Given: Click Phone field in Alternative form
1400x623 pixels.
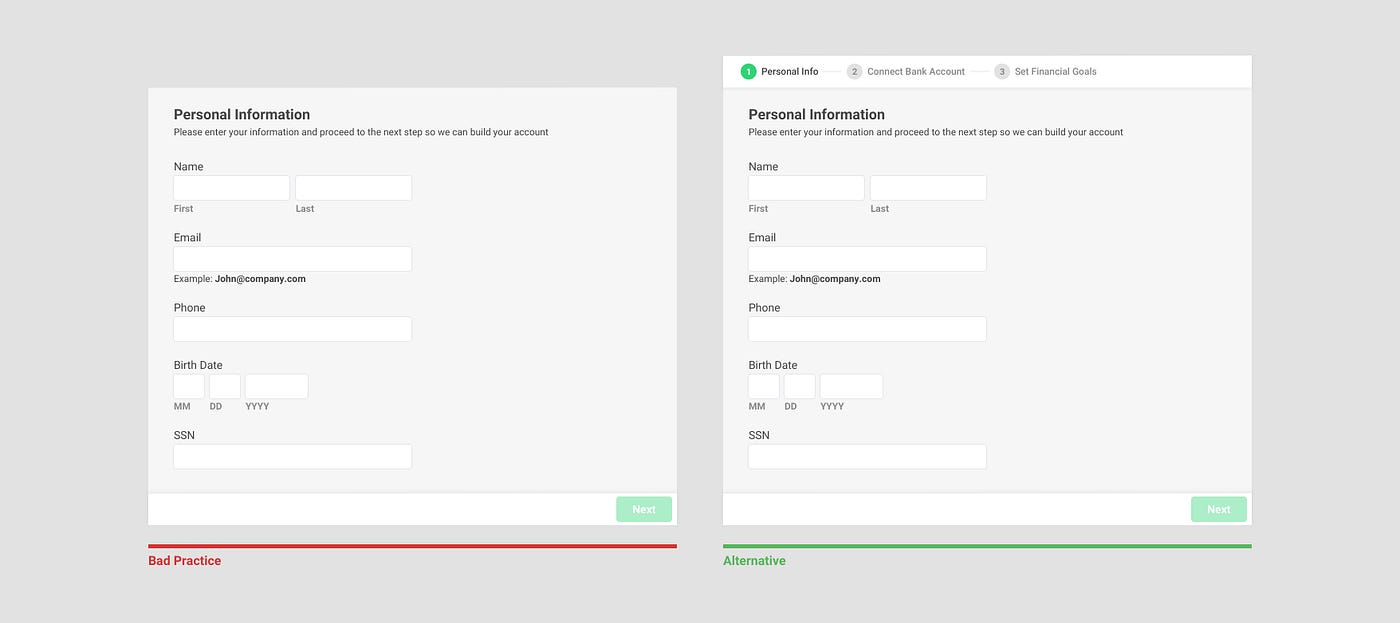Looking at the screenshot, I should (x=867, y=329).
